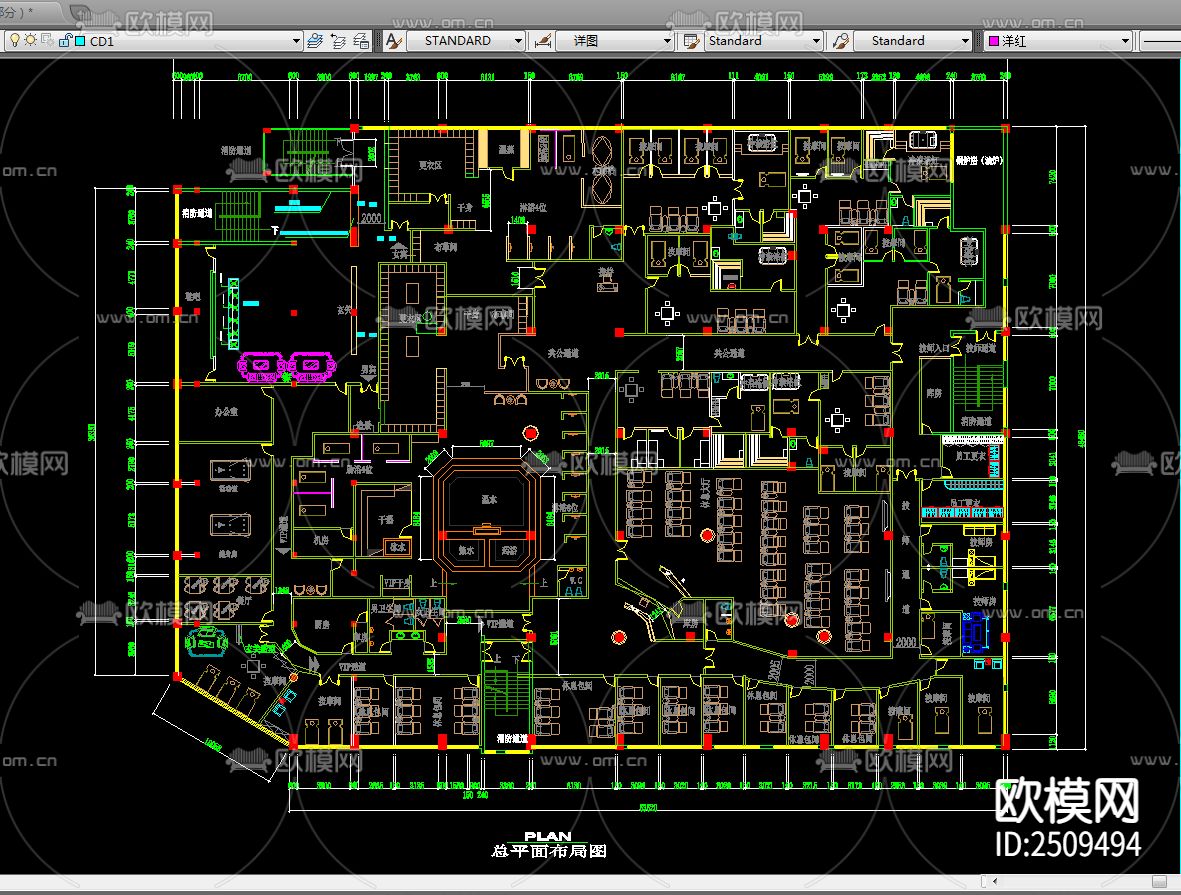Expand the Standard table style dropdown

point(816,41)
